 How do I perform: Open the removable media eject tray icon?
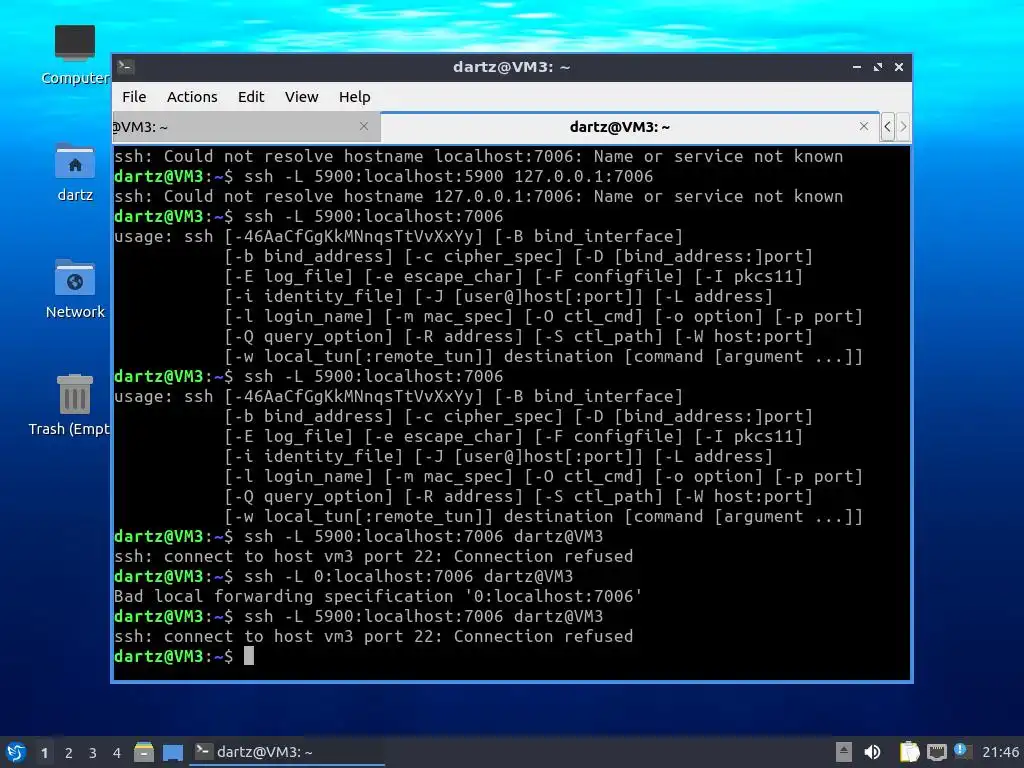tap(844, 752)
